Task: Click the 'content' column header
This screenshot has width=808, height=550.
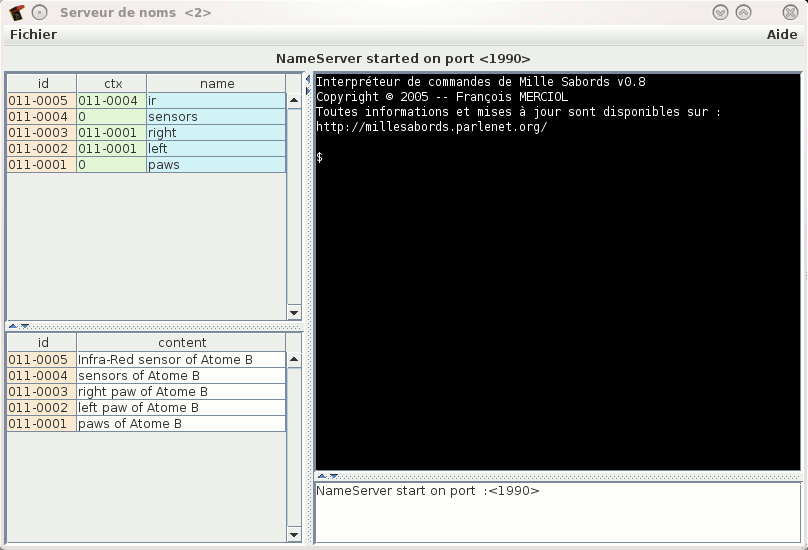Action: 181,342
